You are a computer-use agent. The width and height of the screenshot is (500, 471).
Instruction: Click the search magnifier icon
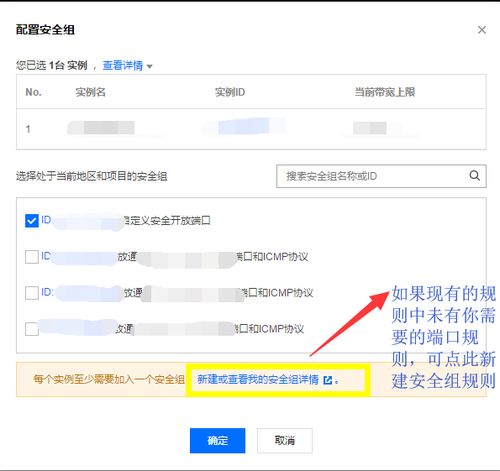pyautogui.click(x=475, y=175)
